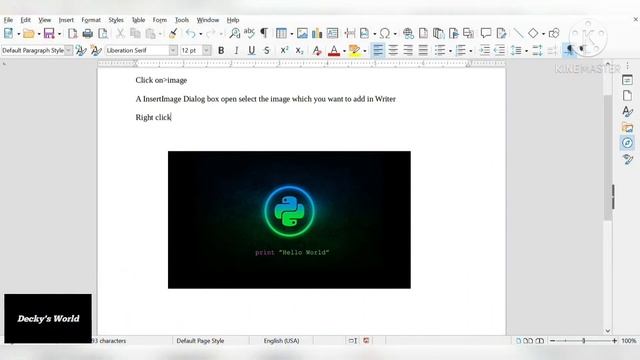Open the File menu

tap(8, 20)
